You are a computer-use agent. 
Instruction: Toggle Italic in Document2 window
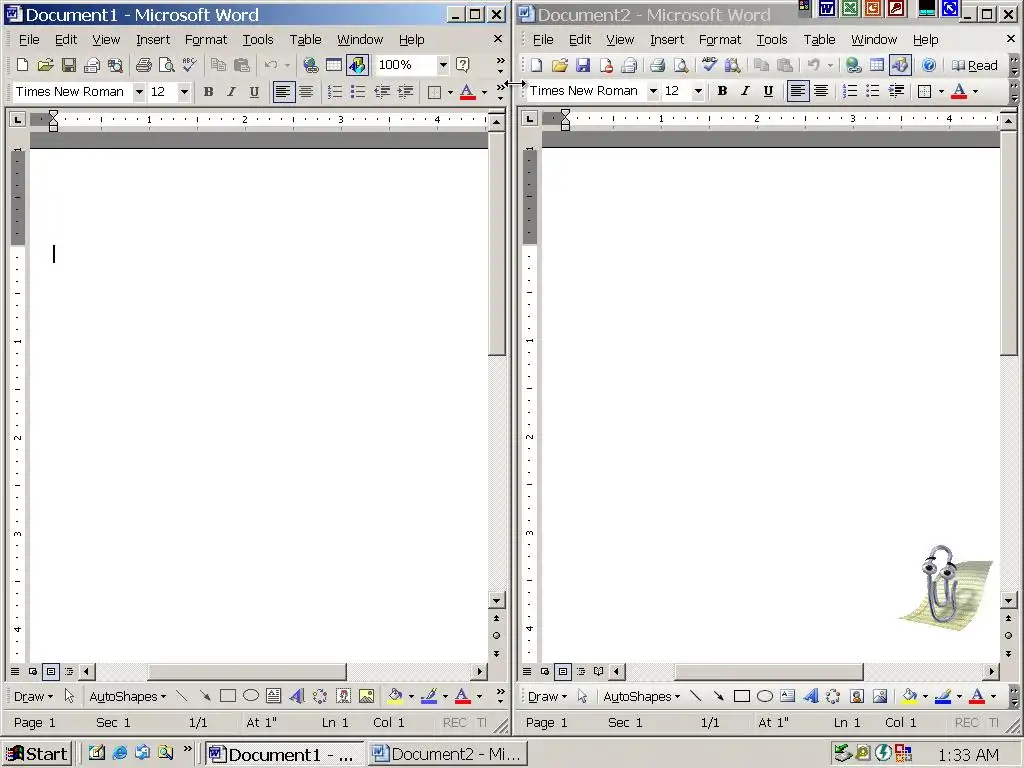point(745,91)
